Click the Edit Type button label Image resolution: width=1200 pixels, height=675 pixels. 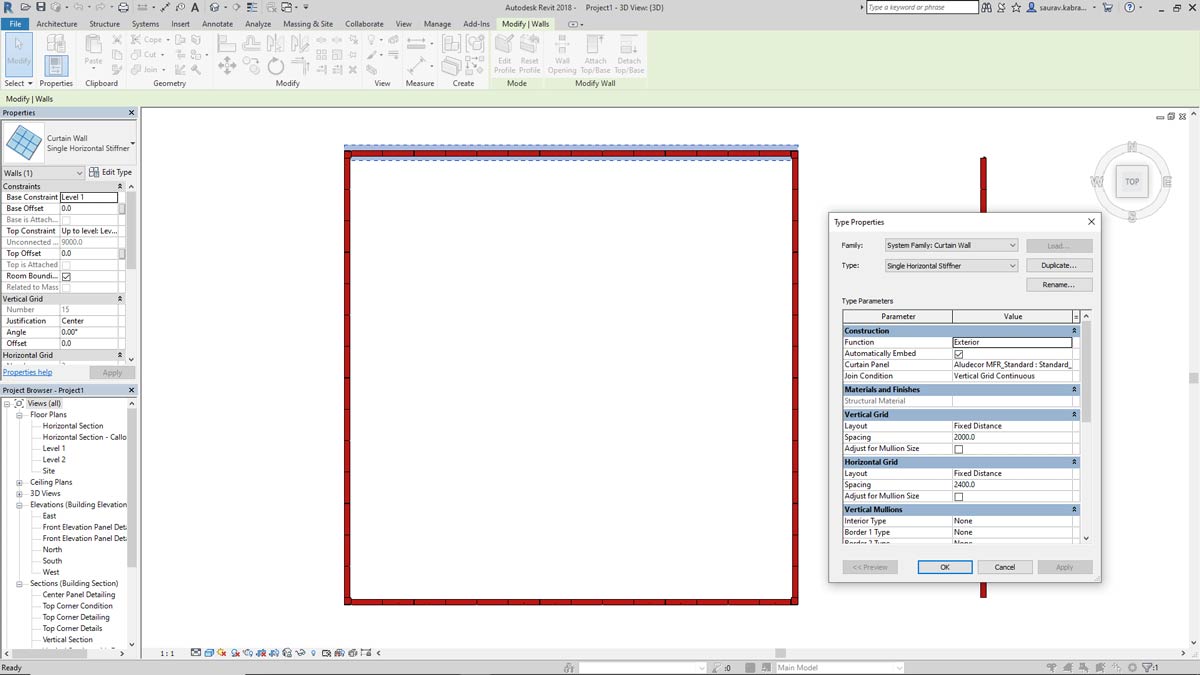click(x=116, y=172)
